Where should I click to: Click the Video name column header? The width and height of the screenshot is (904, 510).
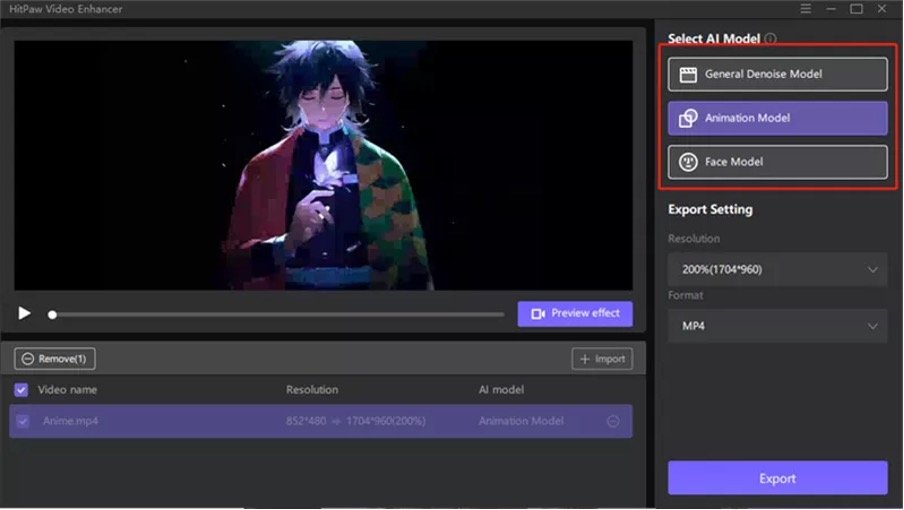(x=67, y=390)
